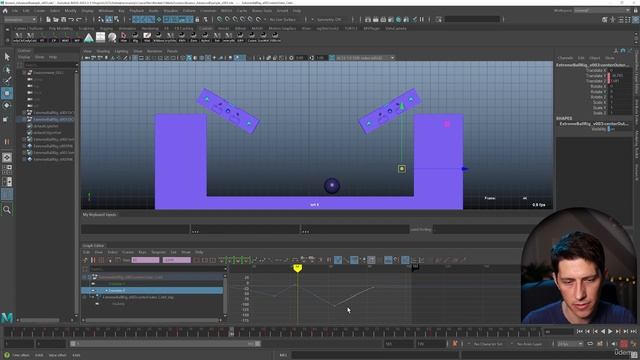The height and width of the screenshot is (360, 640).
Task: Click the teal pyramid shelf icon
Action: pyautogui.click(x=89, y=38)
